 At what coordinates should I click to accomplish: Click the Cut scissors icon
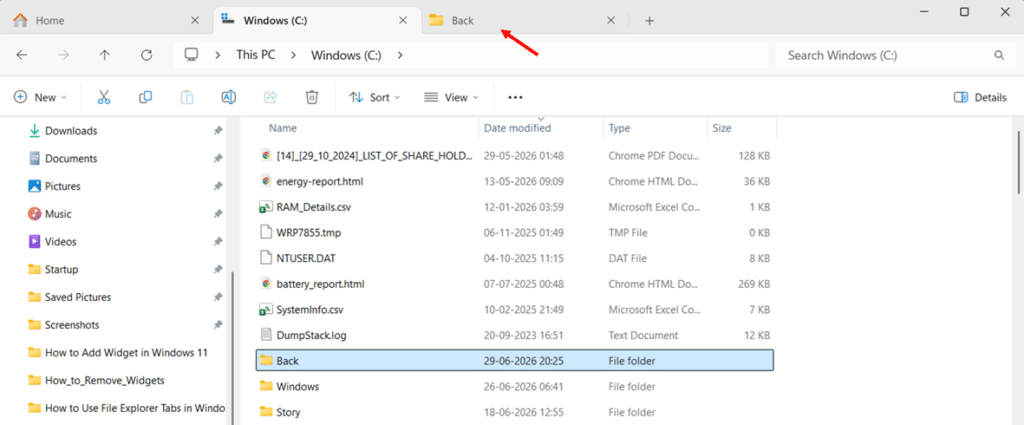[104, 97]
